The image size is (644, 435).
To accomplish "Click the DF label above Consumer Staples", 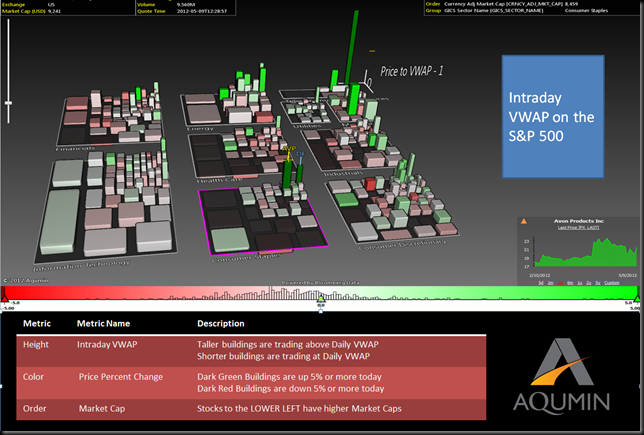I will coord(301,154).
